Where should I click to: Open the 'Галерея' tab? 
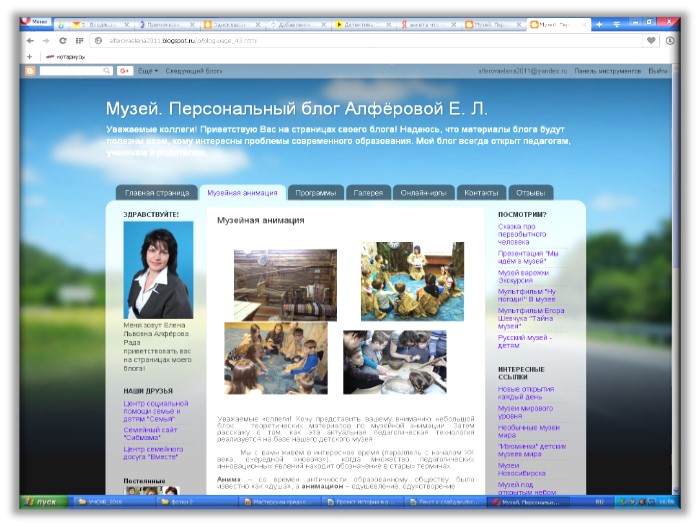pyautogui.click(x=368, y=192)
